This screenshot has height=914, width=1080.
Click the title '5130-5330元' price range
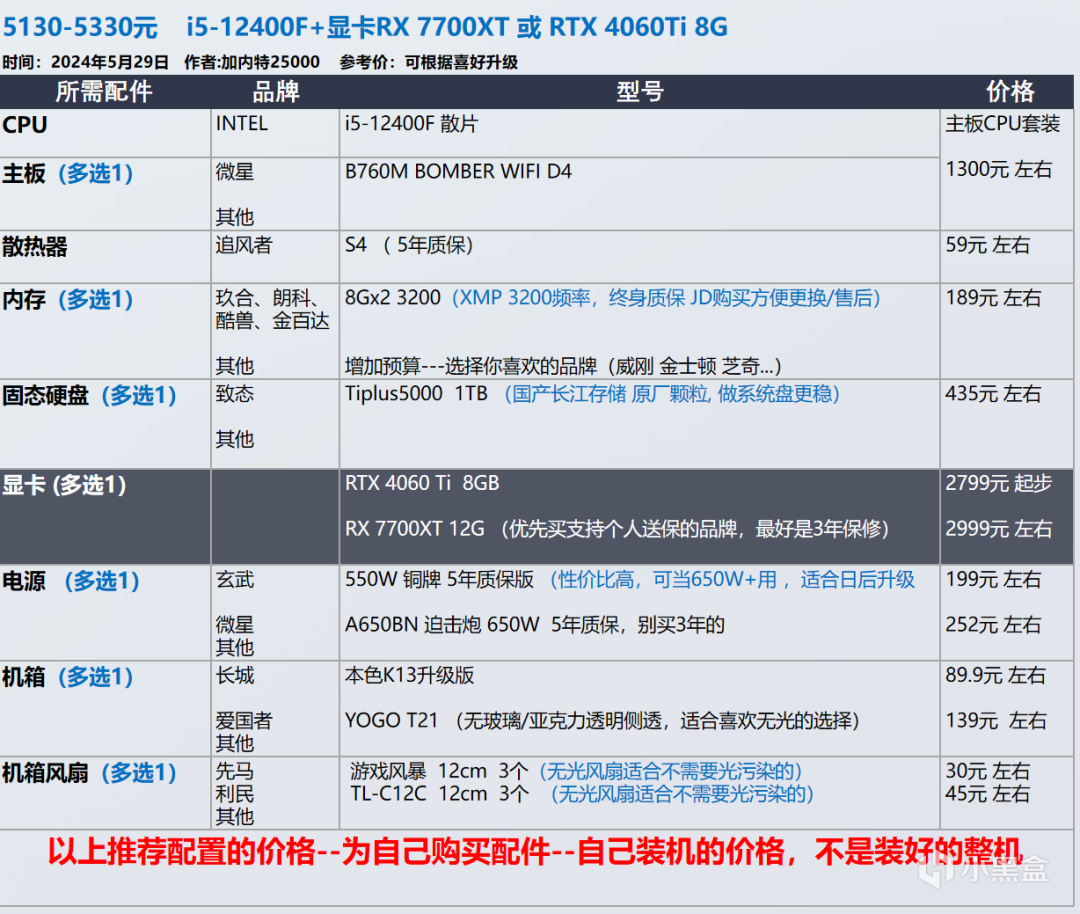click(80, 27)
